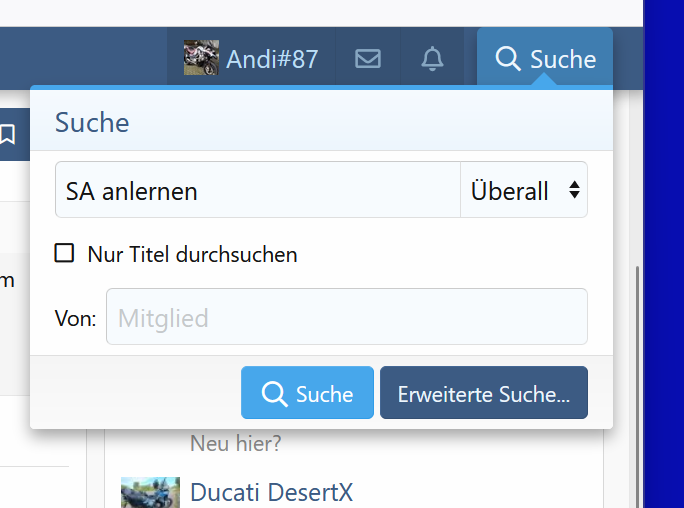
Task: Click the magnifier icon in navigation bar
Action: (508, 59)
